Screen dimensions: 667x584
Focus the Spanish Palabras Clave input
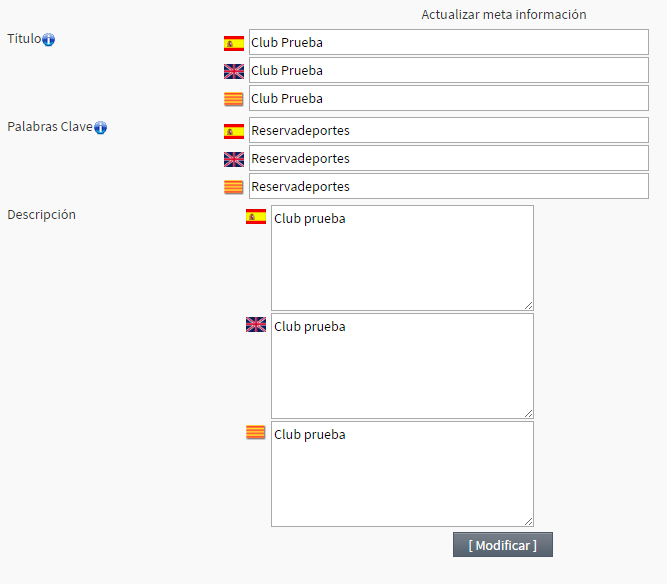tap(449, 130)
